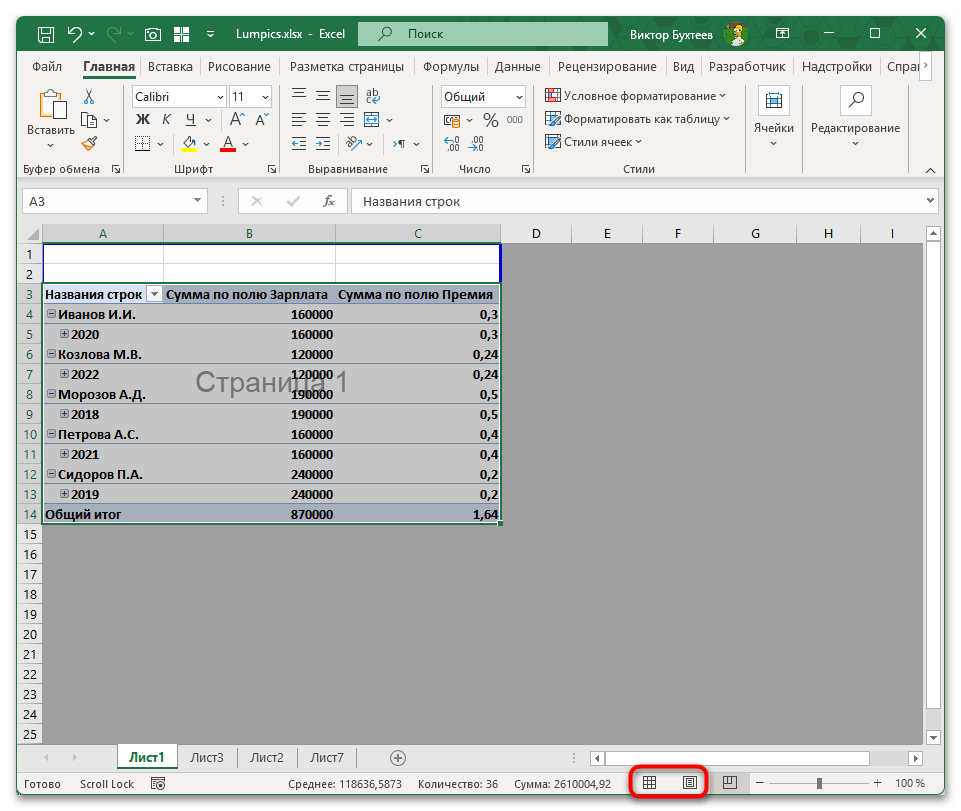Select the Format Painter brush icon
This screenshot has height=811, width=961.
tap(89, 143)
